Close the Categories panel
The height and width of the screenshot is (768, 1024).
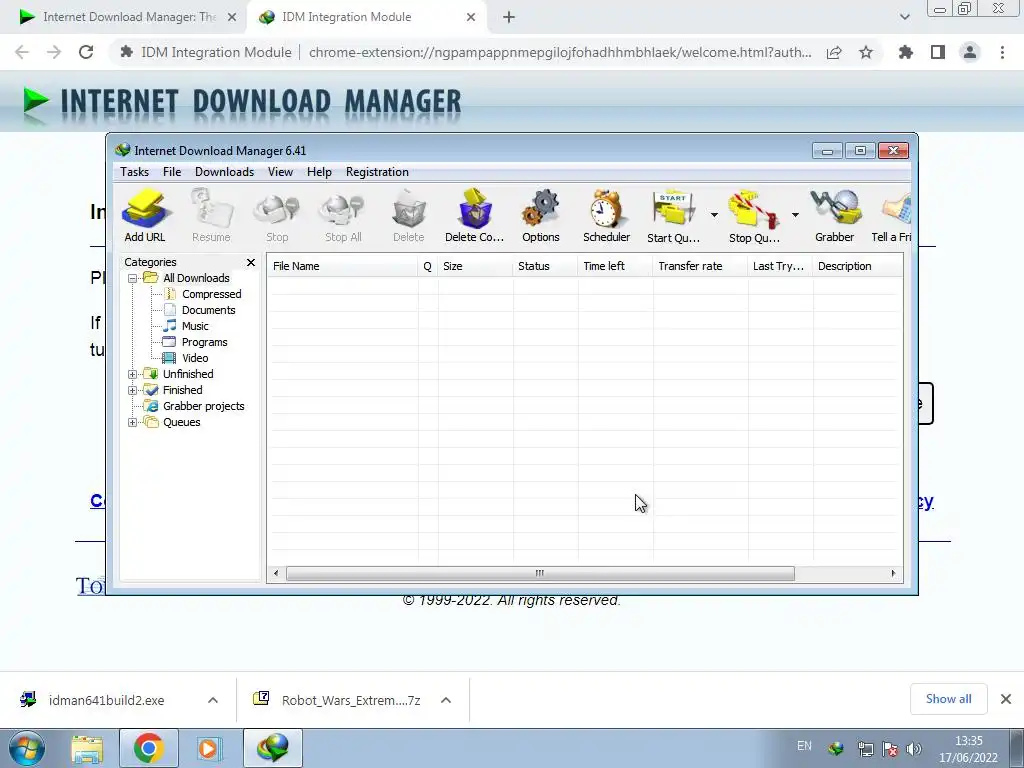(251, 262)
